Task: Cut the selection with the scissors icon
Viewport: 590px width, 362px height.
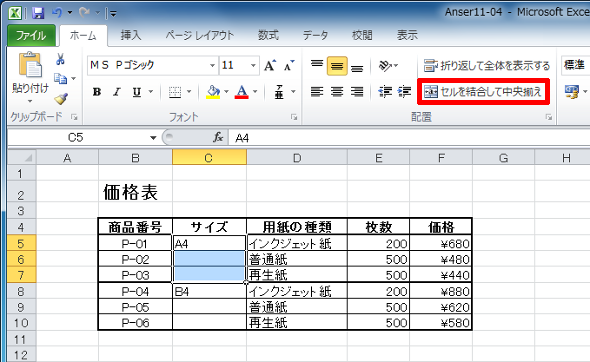Action: click(x=60, y=59)
